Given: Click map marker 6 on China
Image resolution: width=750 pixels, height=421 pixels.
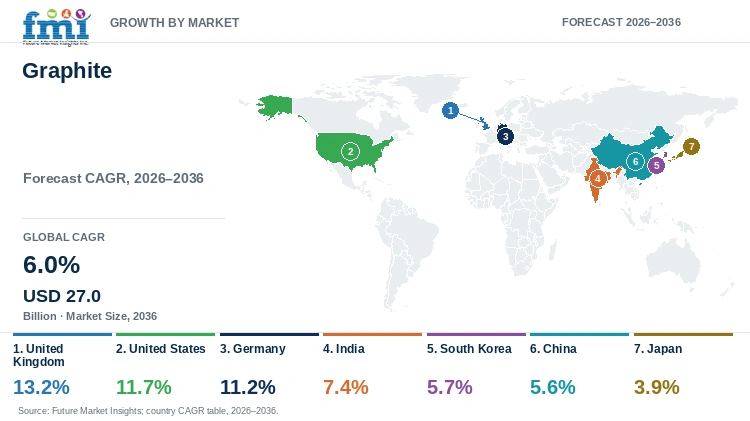Looking at the screenshot, I should (x=635, y=161).
